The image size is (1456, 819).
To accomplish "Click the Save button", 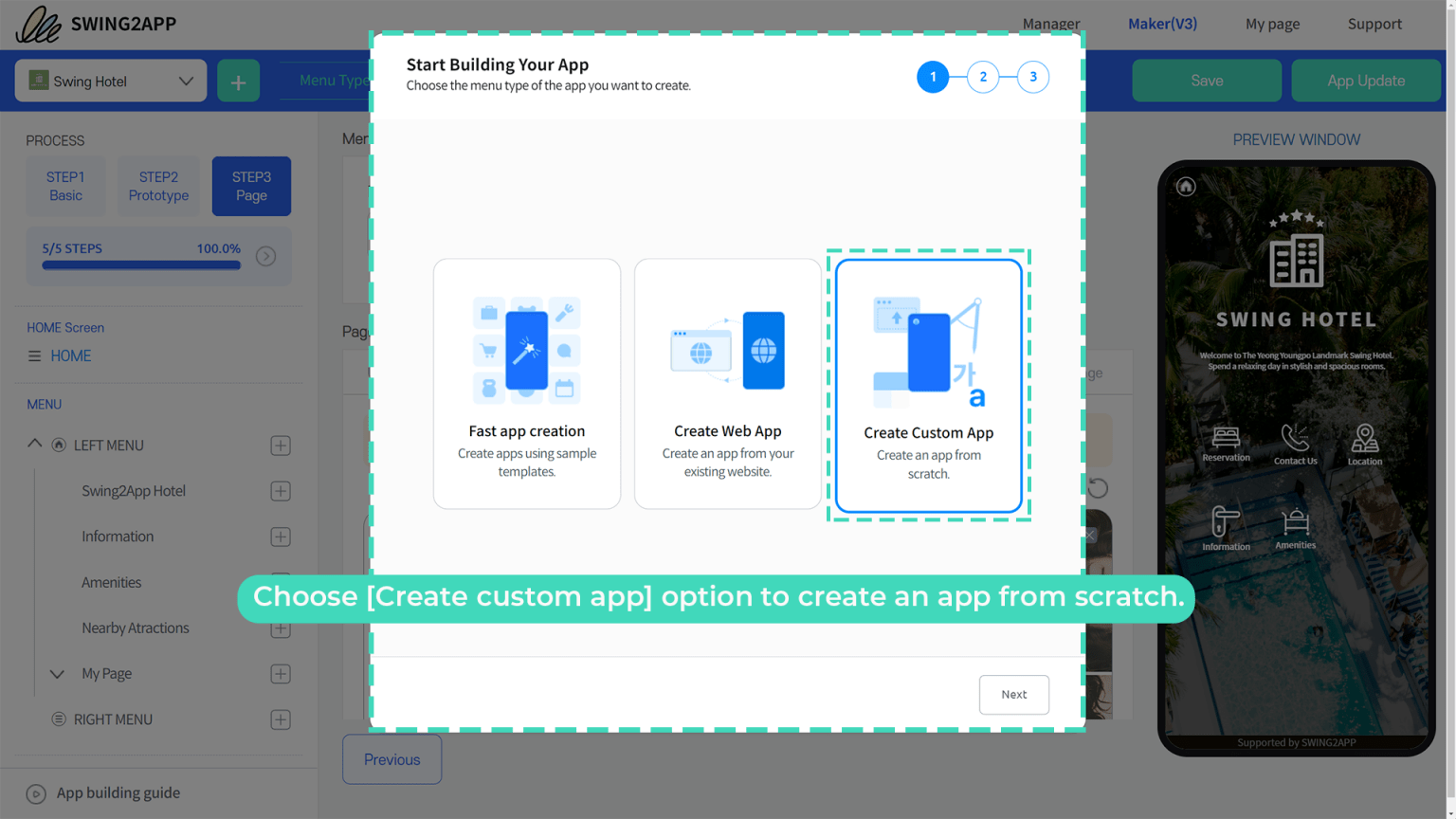I will click(x=1206, y=81).
